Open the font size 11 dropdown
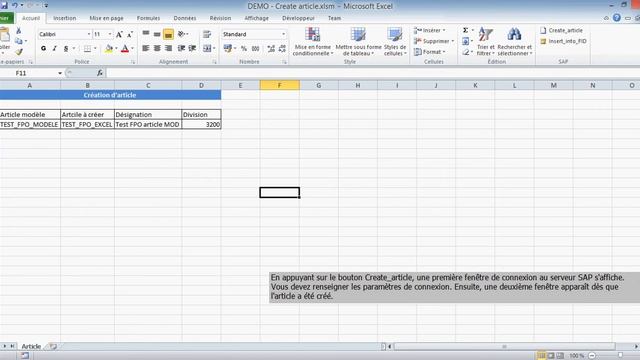This screenshot has height=360, width=640. (x=109, y=34)
